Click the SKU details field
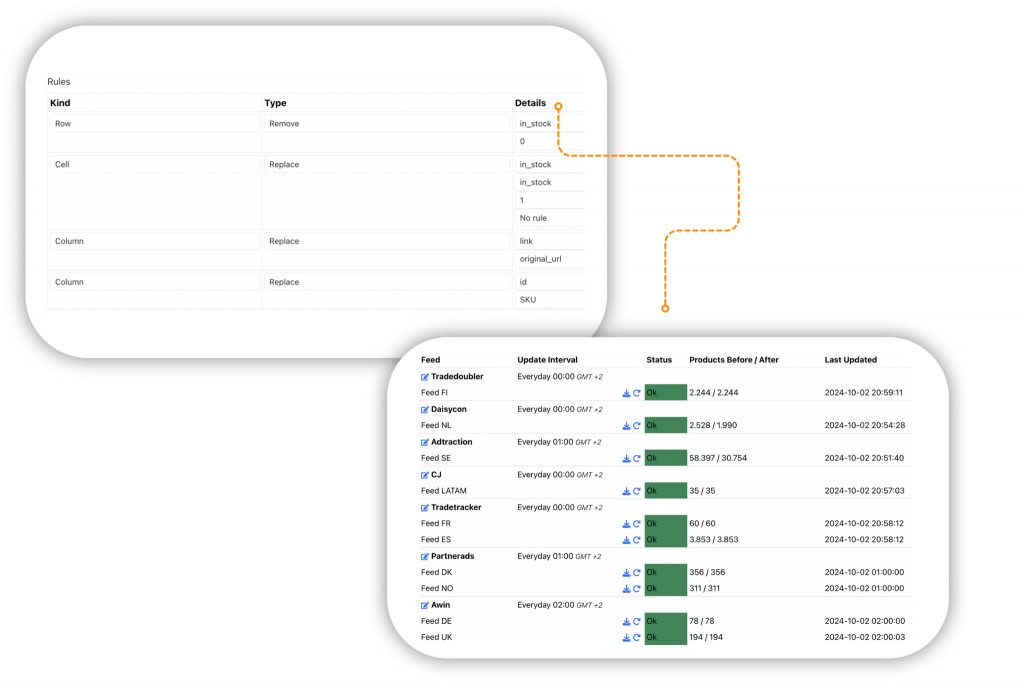1024x683 pixels. point(549,300)
